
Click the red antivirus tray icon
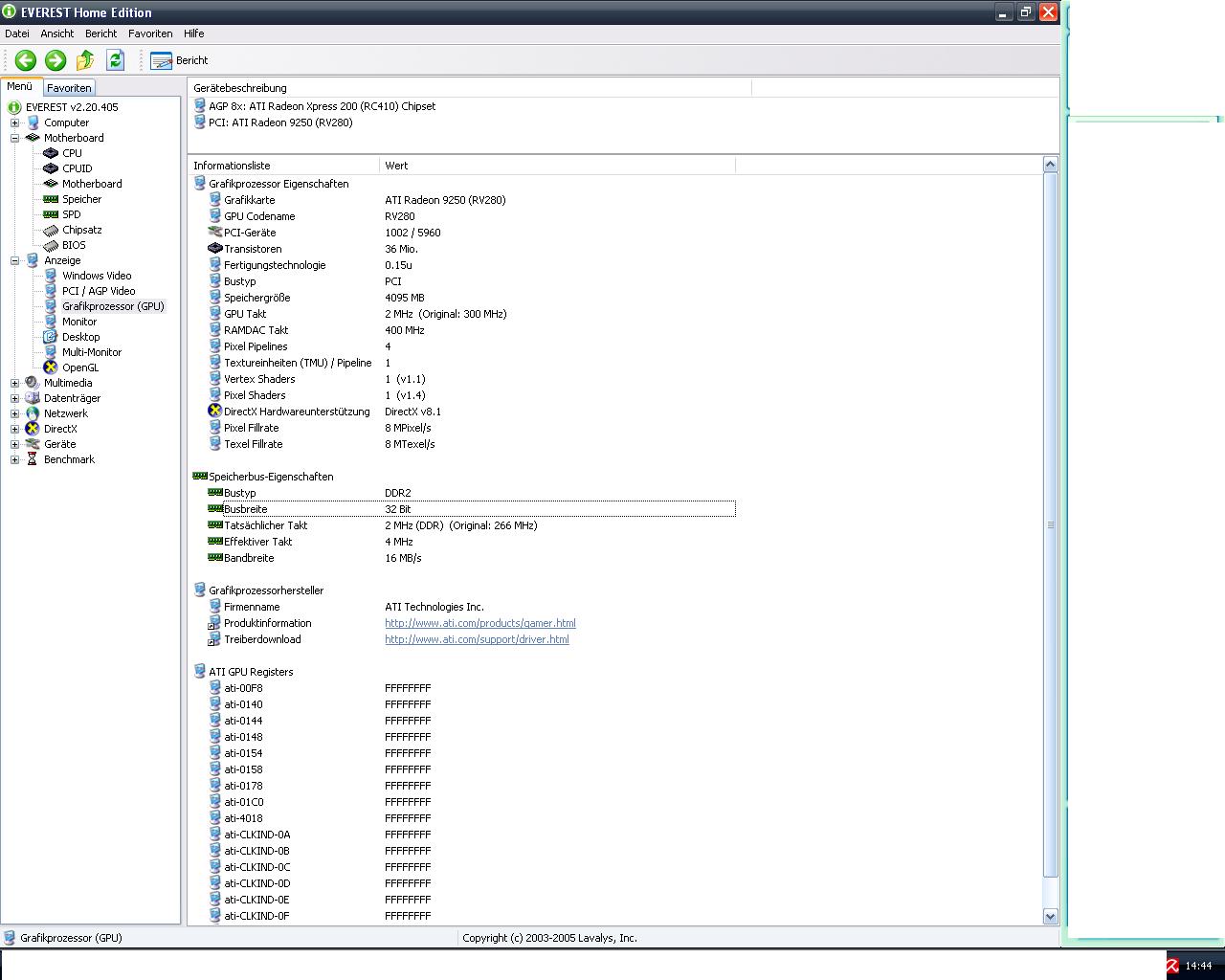(x=1172, y=966)
